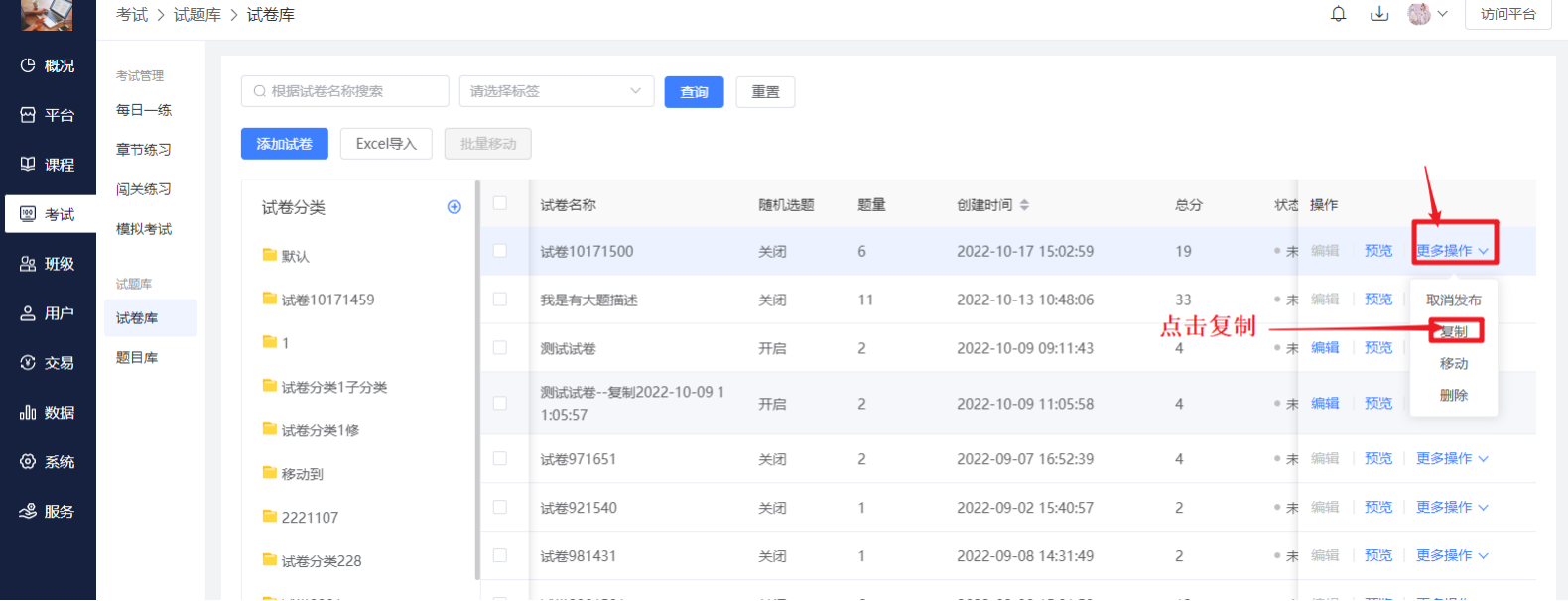Check the box for 试卷921540
This screenshot has height=601, width=1568.
(x=500, y=507)
